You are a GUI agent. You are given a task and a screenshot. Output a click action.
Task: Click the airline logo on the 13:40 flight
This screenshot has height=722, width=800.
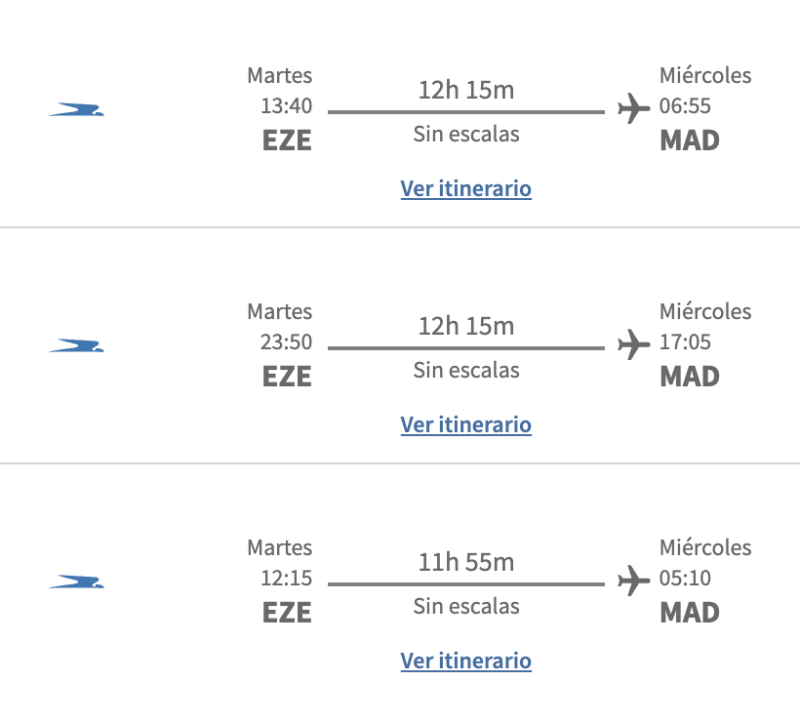tap(77, 110)
